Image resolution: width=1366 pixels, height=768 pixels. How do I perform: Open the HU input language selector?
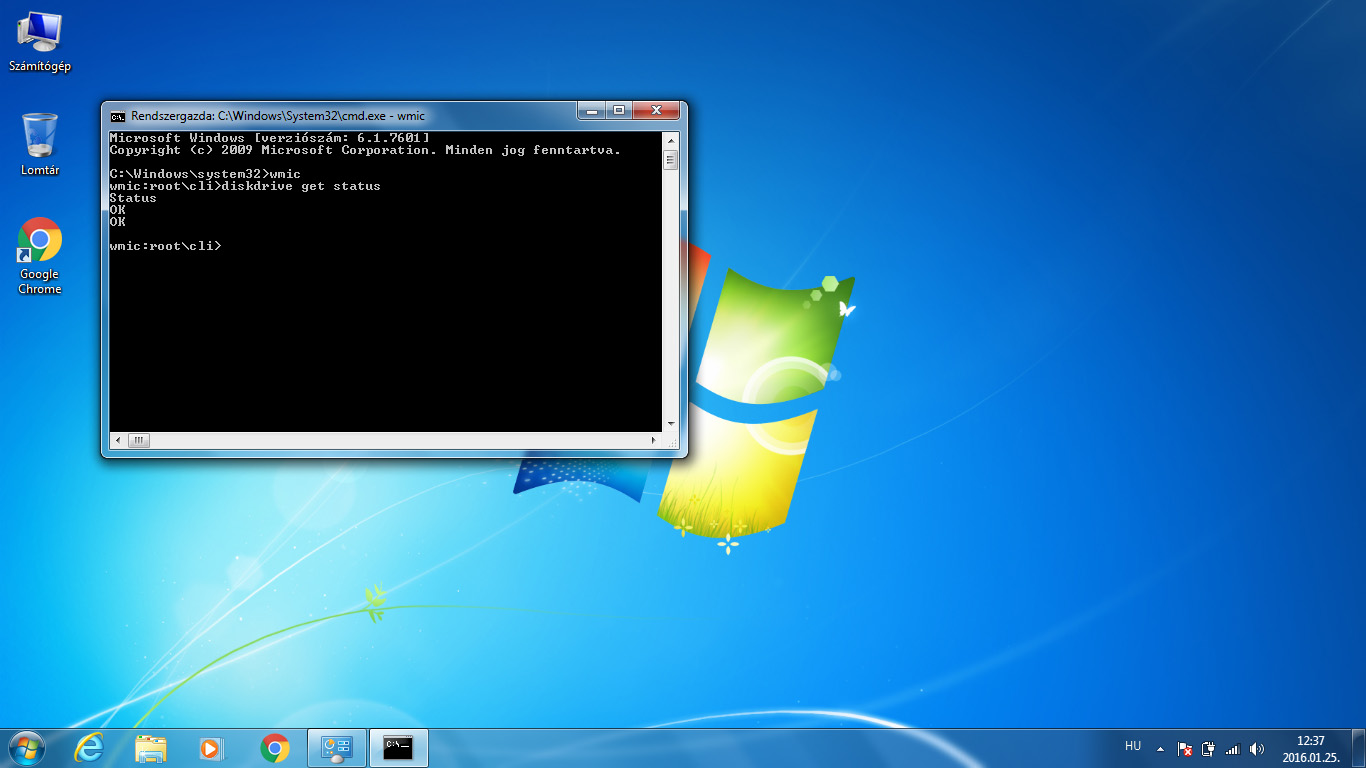[x=1133, y=747]
